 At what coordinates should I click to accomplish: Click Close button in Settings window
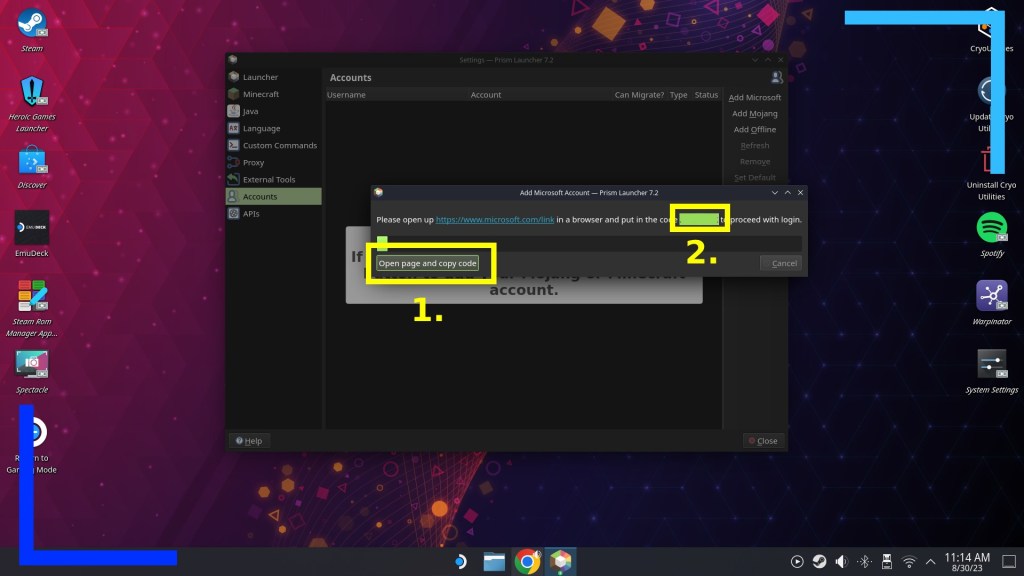763,441
